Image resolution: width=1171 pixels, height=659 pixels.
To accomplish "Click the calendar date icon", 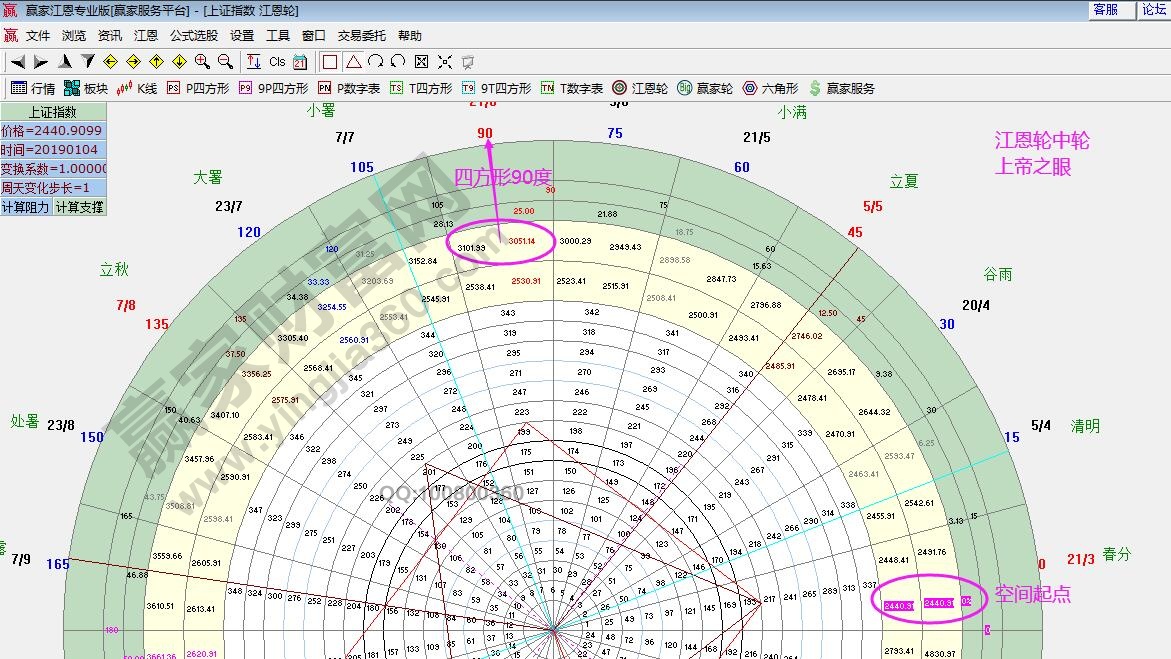I will (x=300, y=62).
